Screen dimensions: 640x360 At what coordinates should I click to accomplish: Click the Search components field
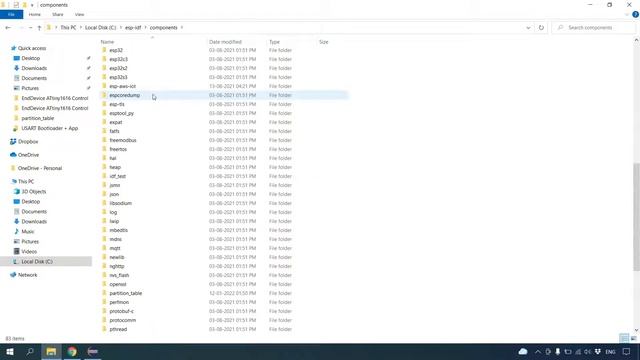tap(594, 28)
